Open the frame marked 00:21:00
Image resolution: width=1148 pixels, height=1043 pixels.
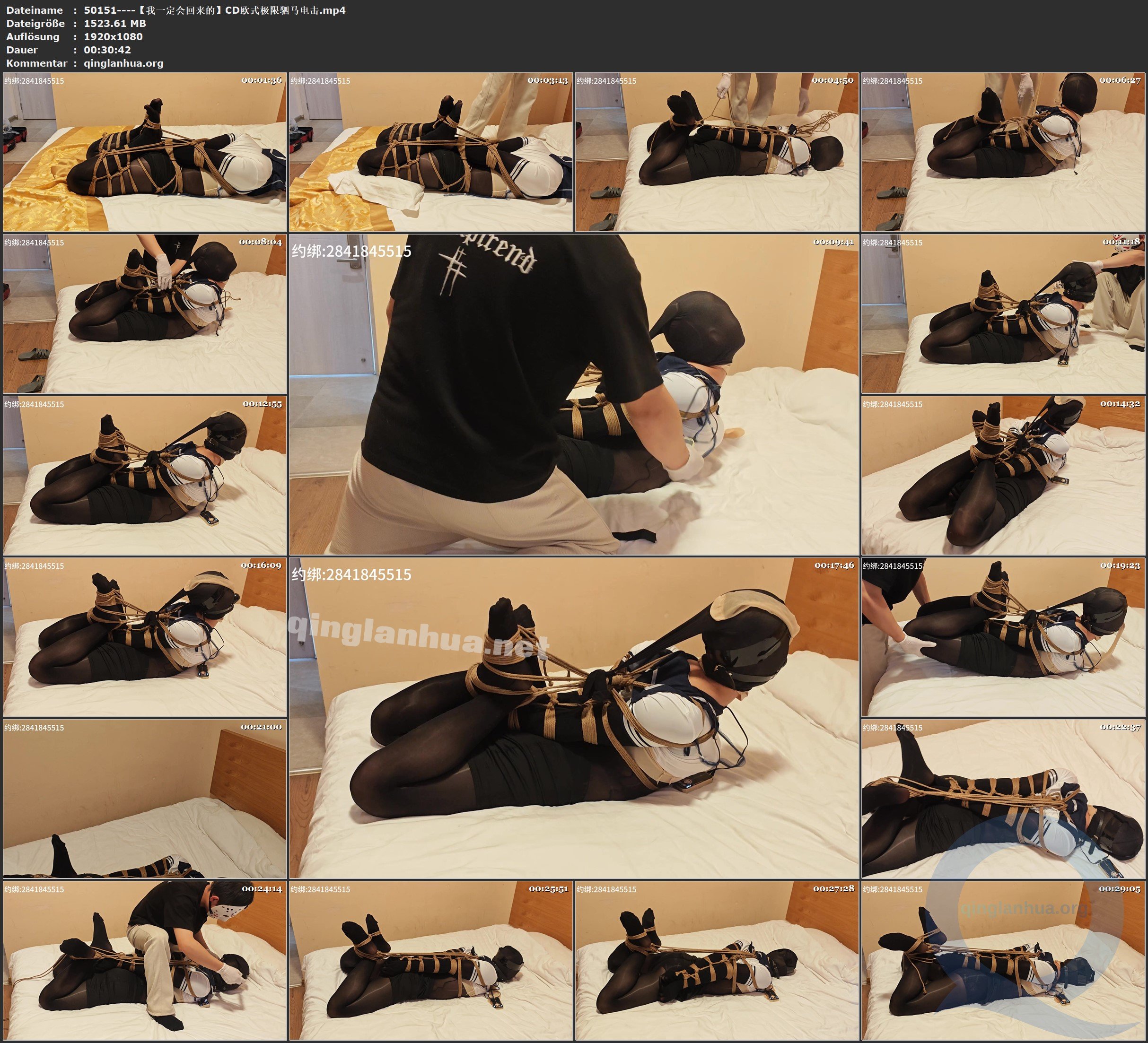[x=145, y=799]
